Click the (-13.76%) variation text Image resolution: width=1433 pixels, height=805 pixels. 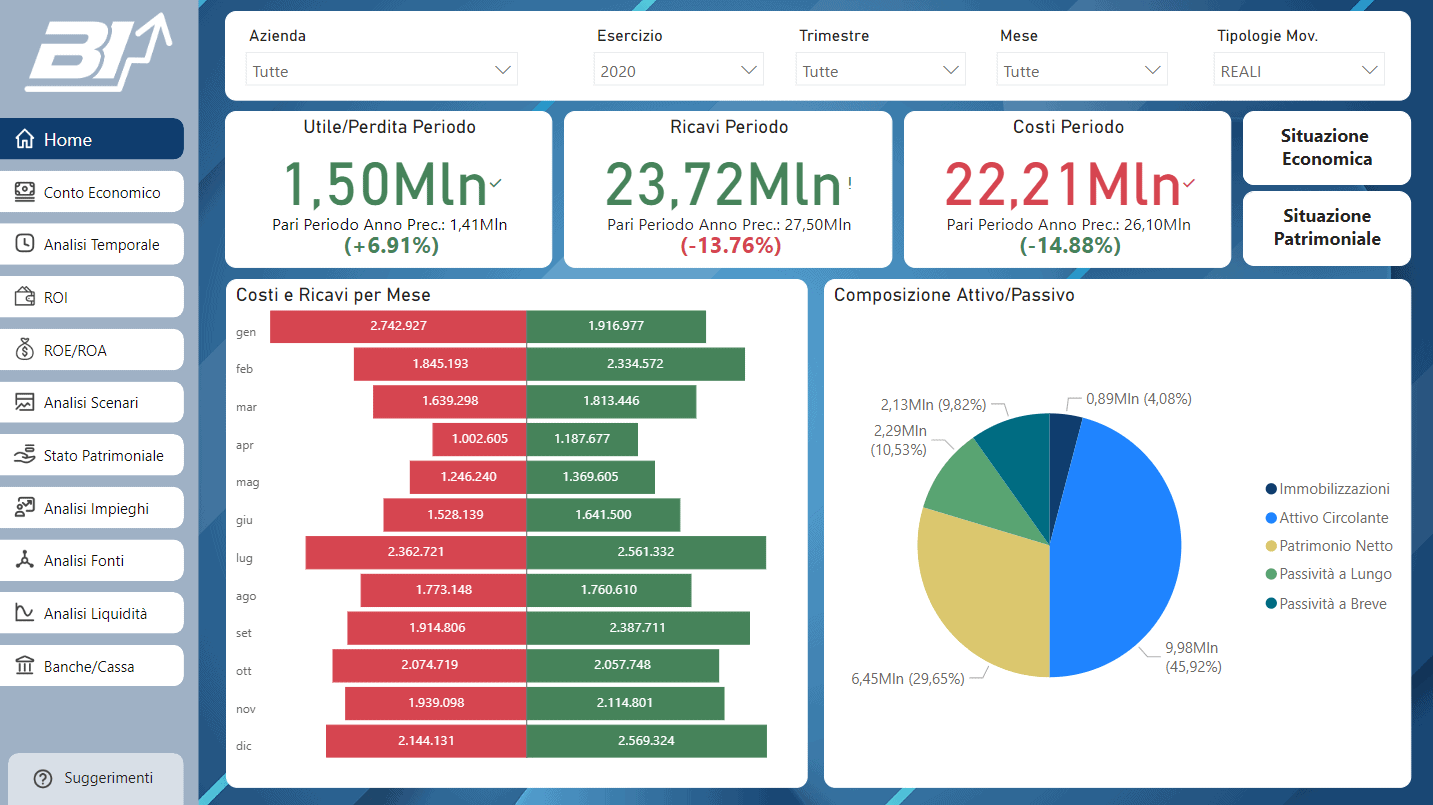coord(729,246)
